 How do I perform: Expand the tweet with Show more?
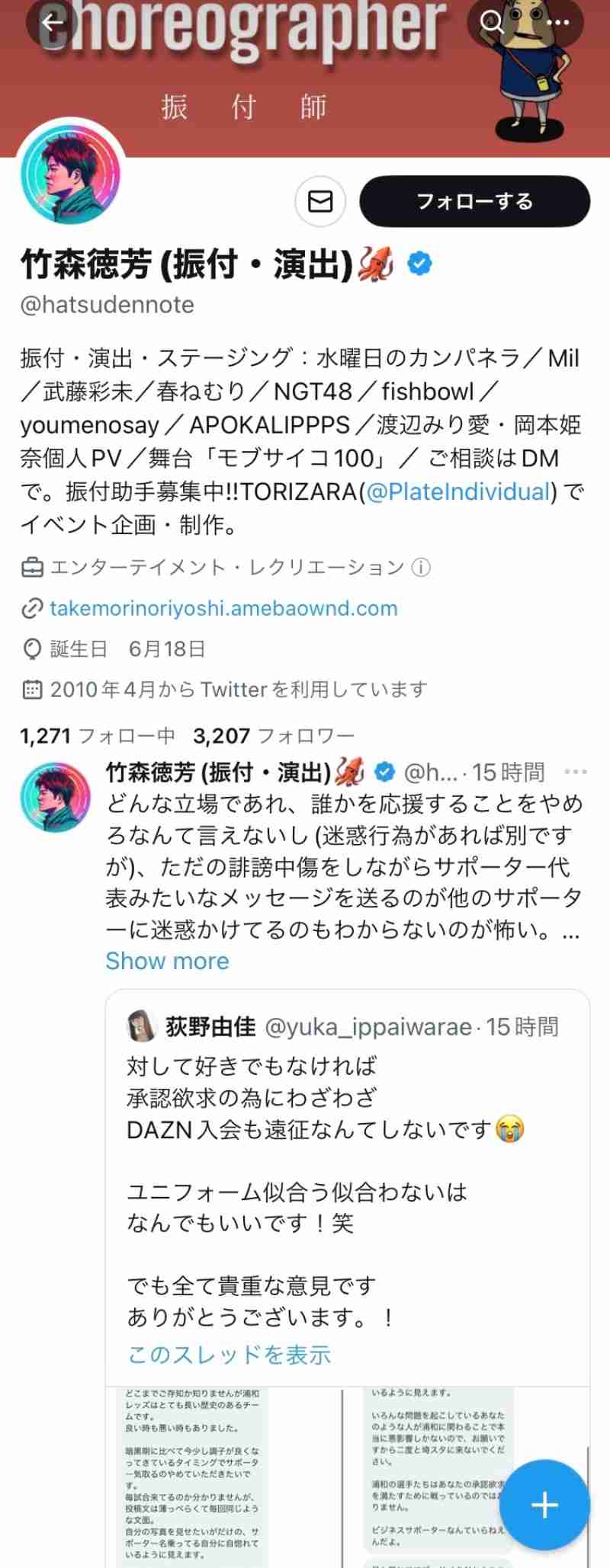coord(167,961)
